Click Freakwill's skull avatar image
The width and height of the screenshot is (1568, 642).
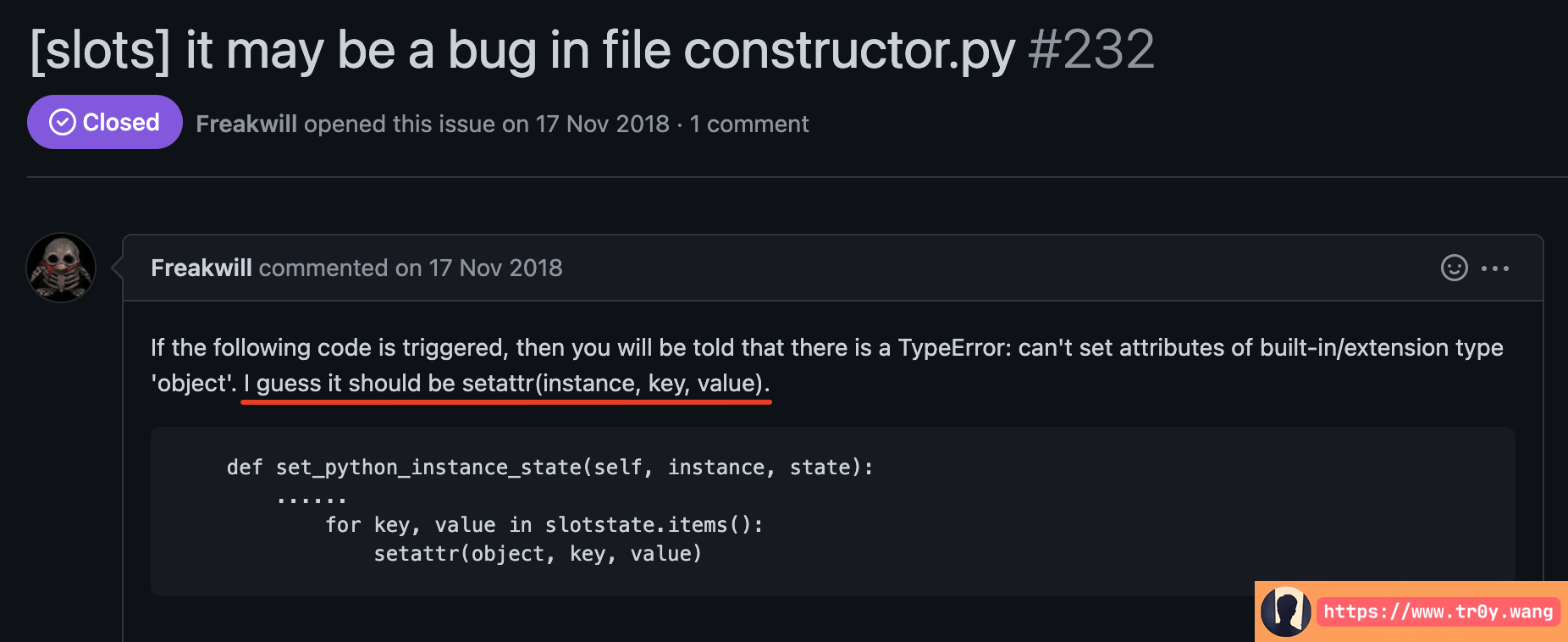click(x=61, y=268)
